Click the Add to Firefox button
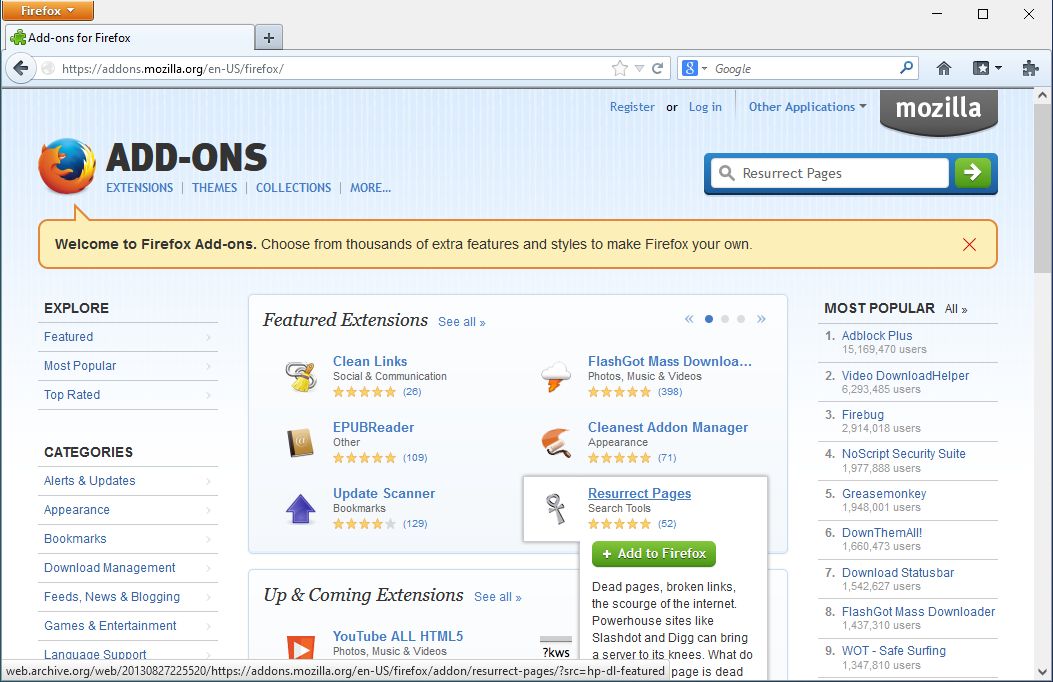Viewport: 1053px width, 682px height. (x=653, y=554)
